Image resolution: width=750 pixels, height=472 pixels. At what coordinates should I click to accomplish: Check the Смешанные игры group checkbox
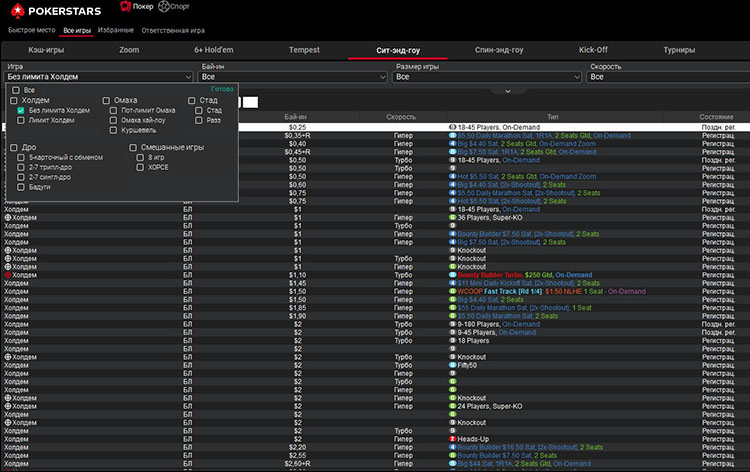(133, 147)
